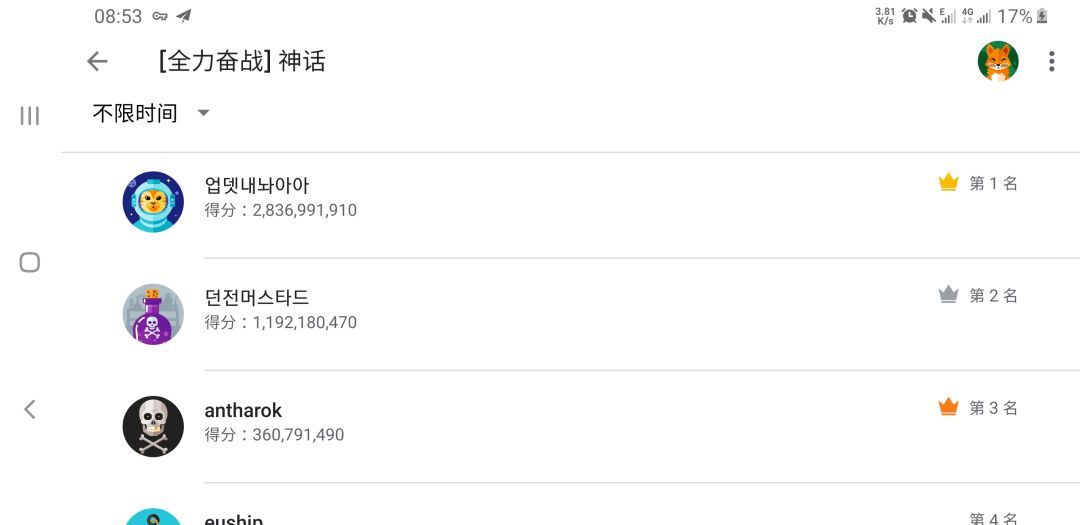The image size is (1080, 525).
Task: Open the astronaut cat player avatar
Action: click(x=153, y=202)
